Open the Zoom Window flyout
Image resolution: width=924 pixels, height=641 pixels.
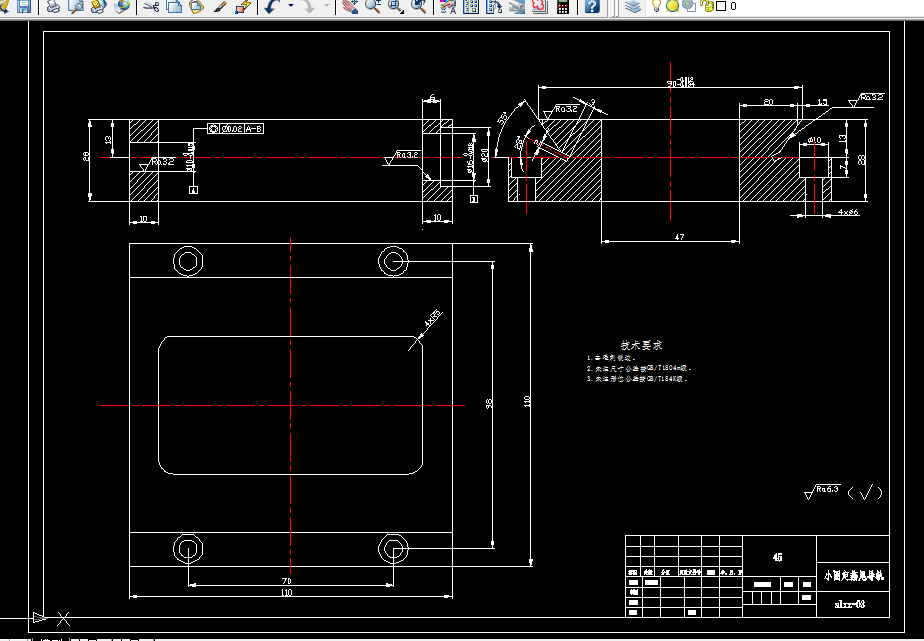396,6
